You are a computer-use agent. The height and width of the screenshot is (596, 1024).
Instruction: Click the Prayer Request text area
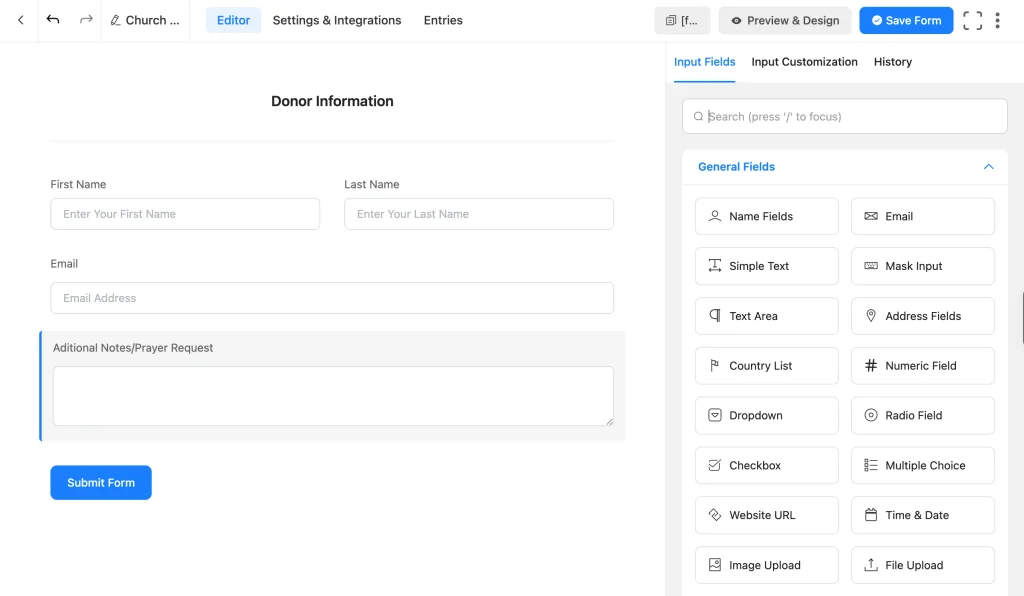[x=333, y=396]
